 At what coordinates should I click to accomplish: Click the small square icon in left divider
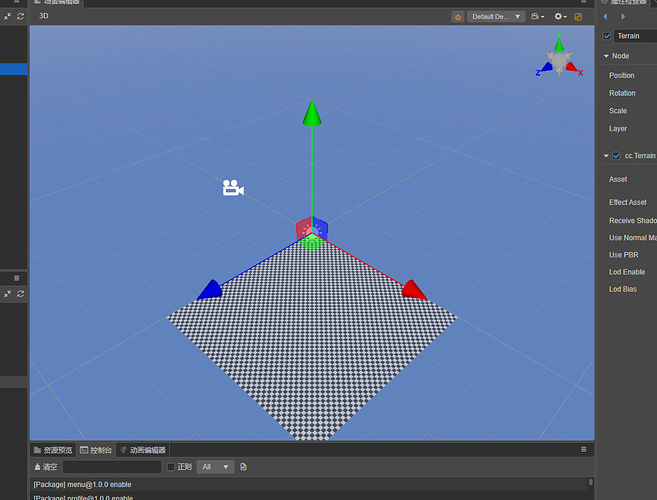click(17, 278)
